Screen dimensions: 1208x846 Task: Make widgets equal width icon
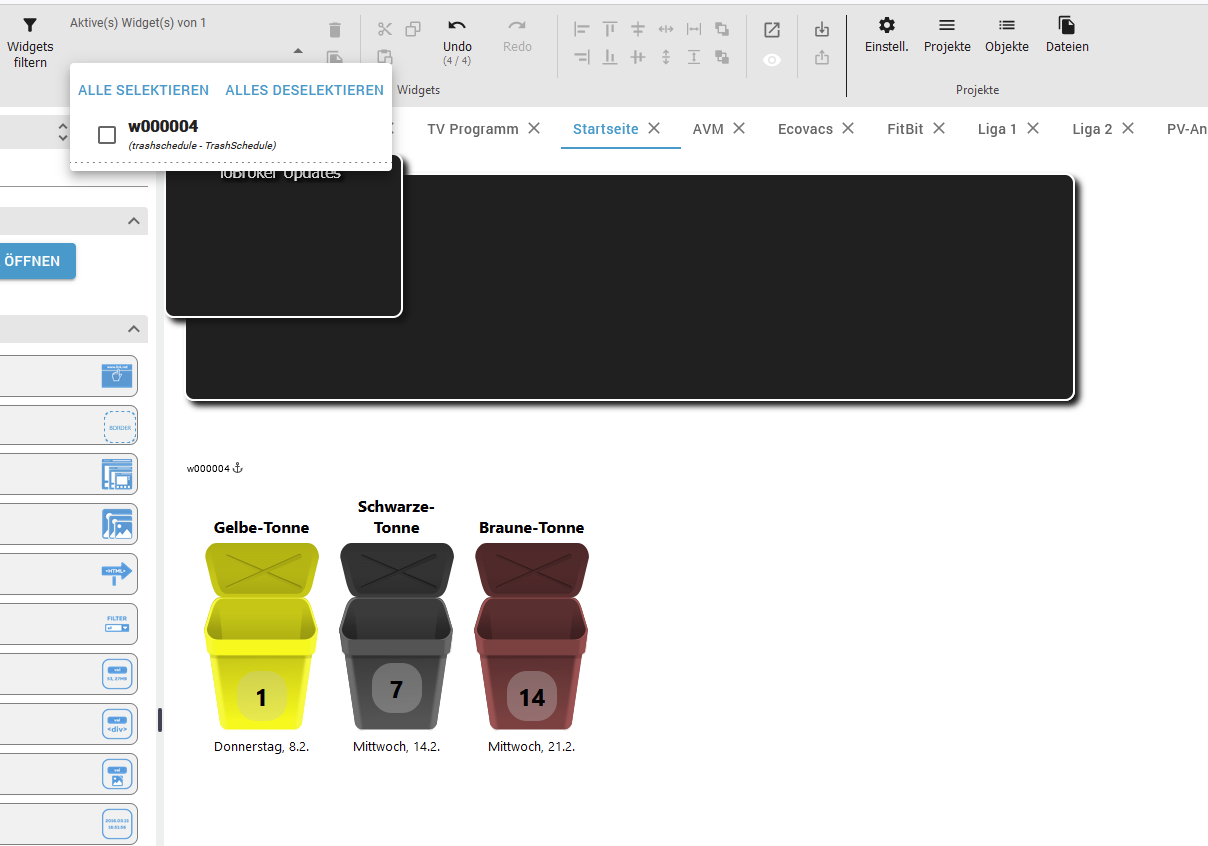(x=694, y=29)
